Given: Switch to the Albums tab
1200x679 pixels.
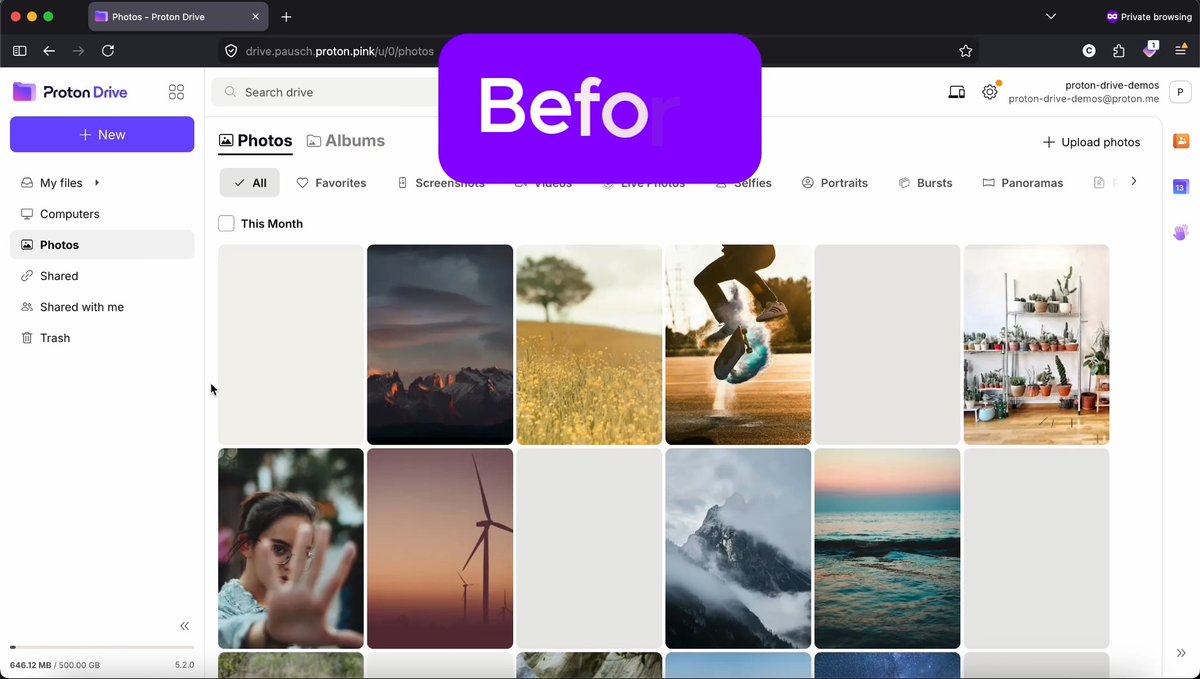Looking at the screenshot, I should [346, 141].
